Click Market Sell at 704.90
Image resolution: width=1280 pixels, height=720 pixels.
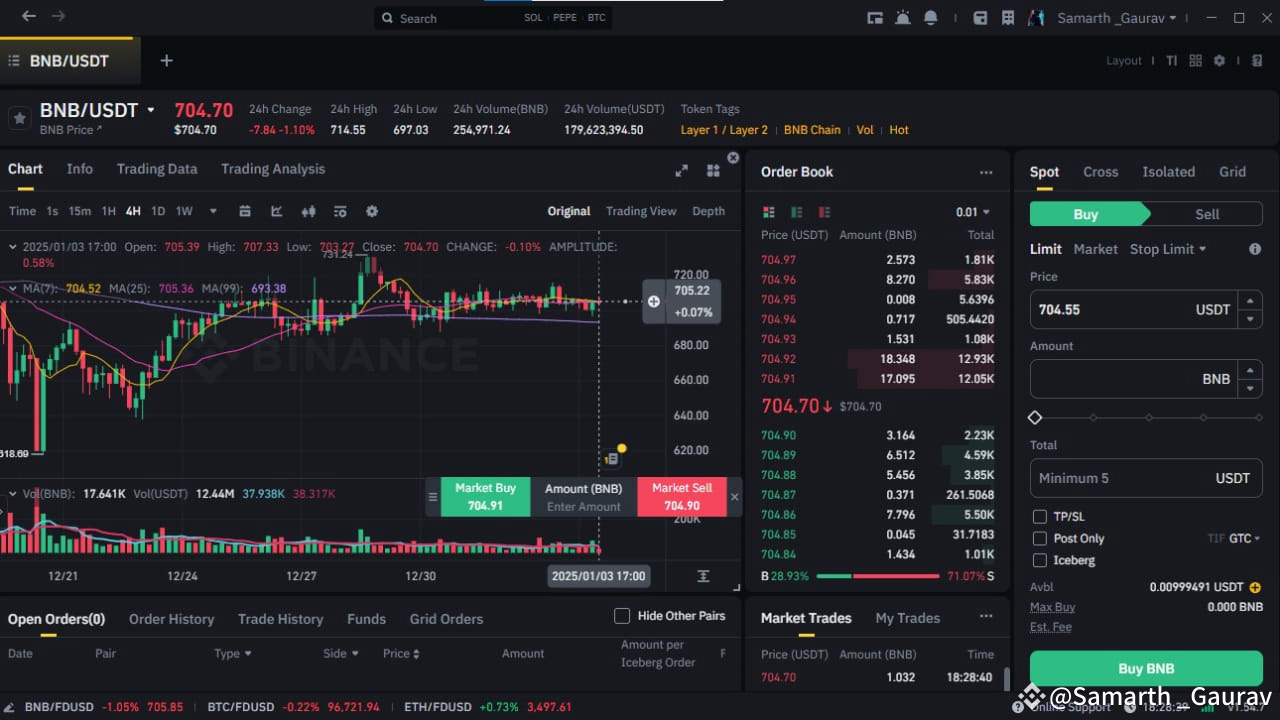[682, 497]
